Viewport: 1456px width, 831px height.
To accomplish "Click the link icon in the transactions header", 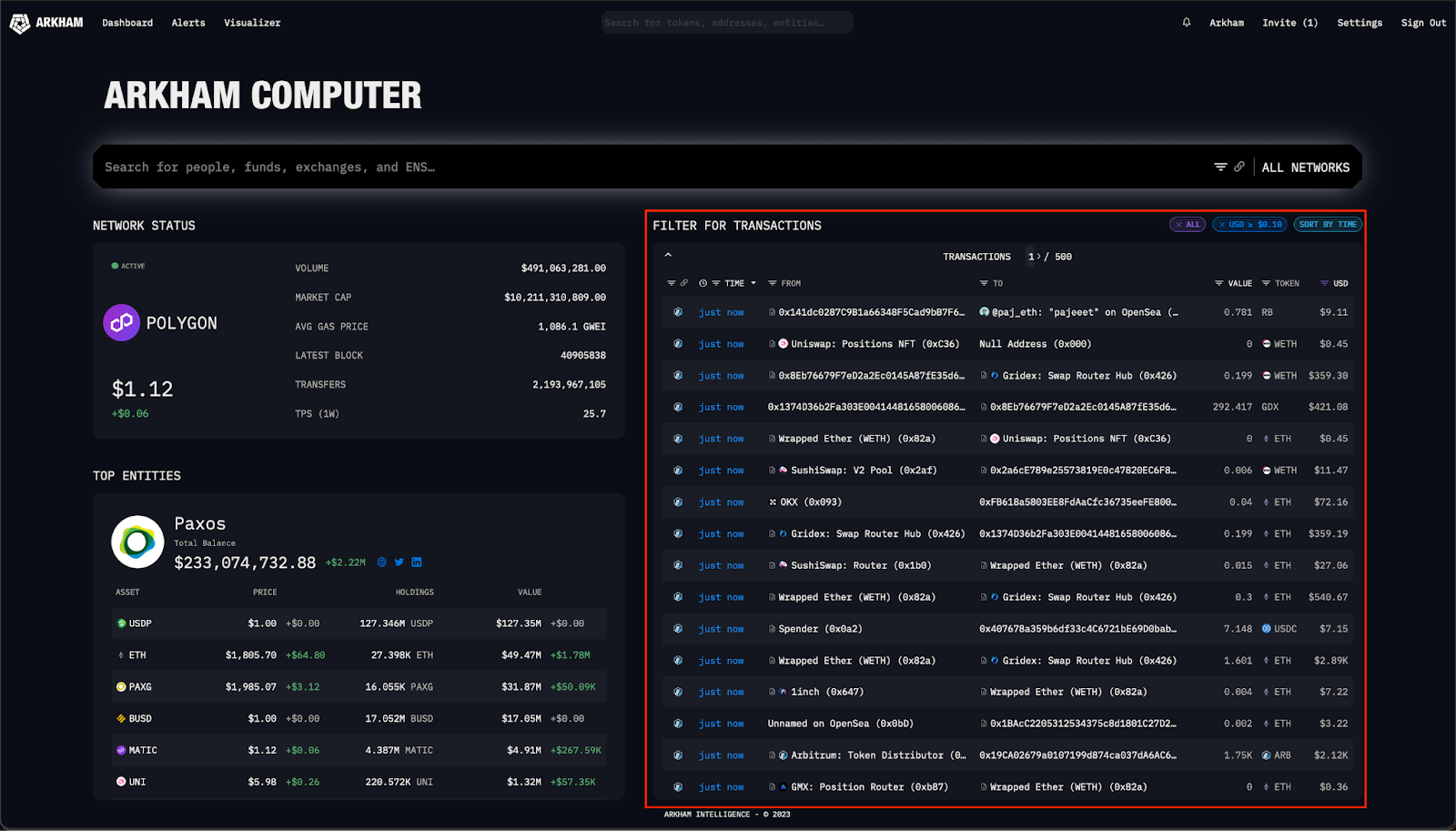I will point(684,283).
